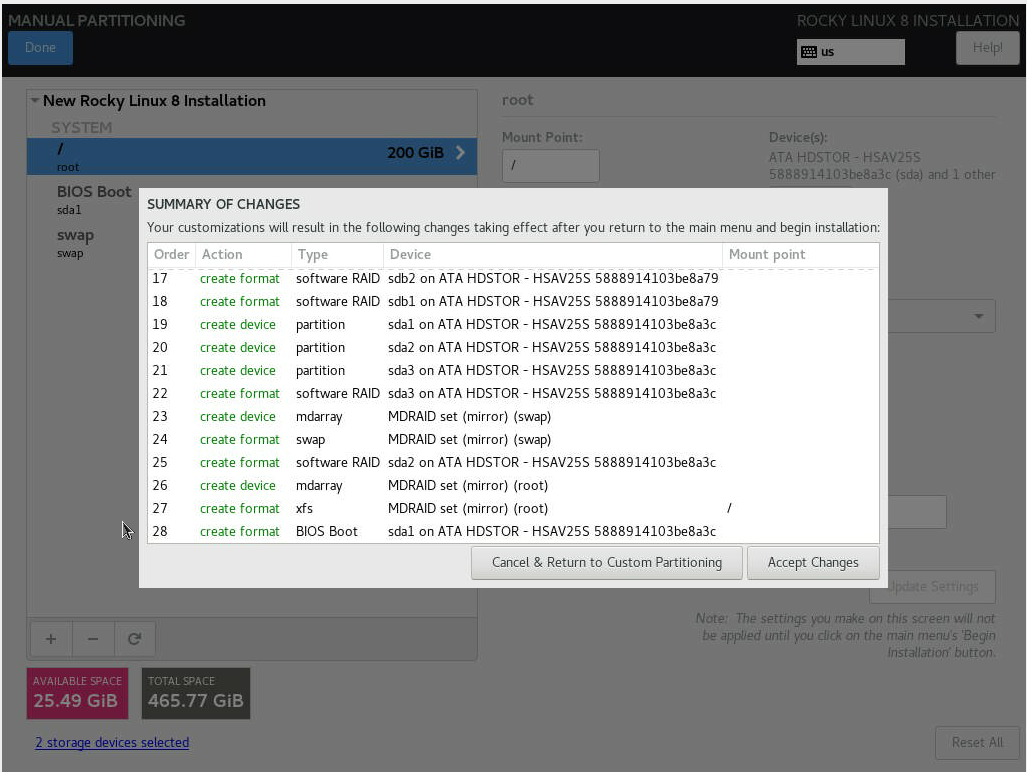
Task: Select the root partition entry in the list
Action: (252, 156)
